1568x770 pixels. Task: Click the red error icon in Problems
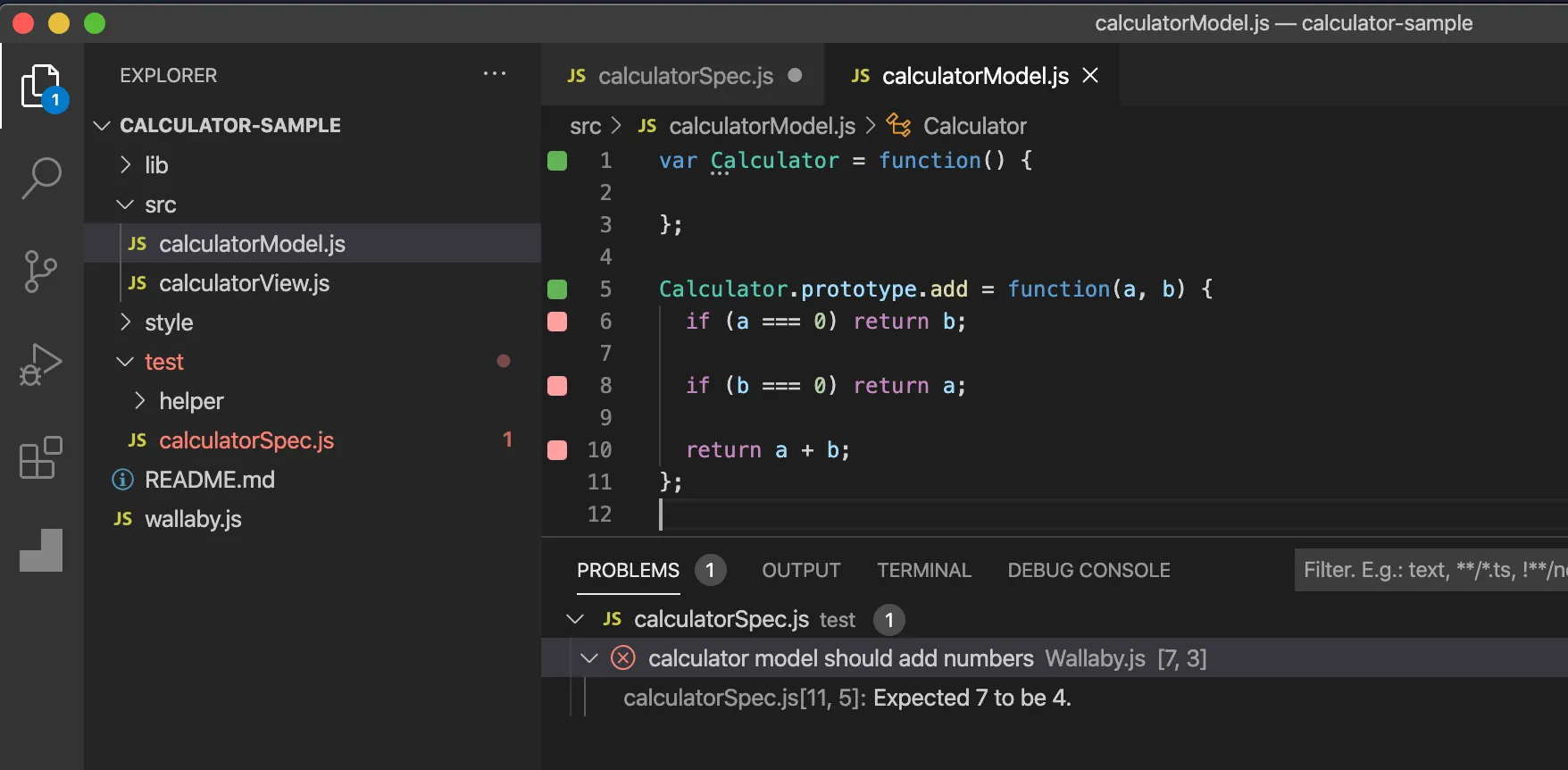click(x=623, y=658)
